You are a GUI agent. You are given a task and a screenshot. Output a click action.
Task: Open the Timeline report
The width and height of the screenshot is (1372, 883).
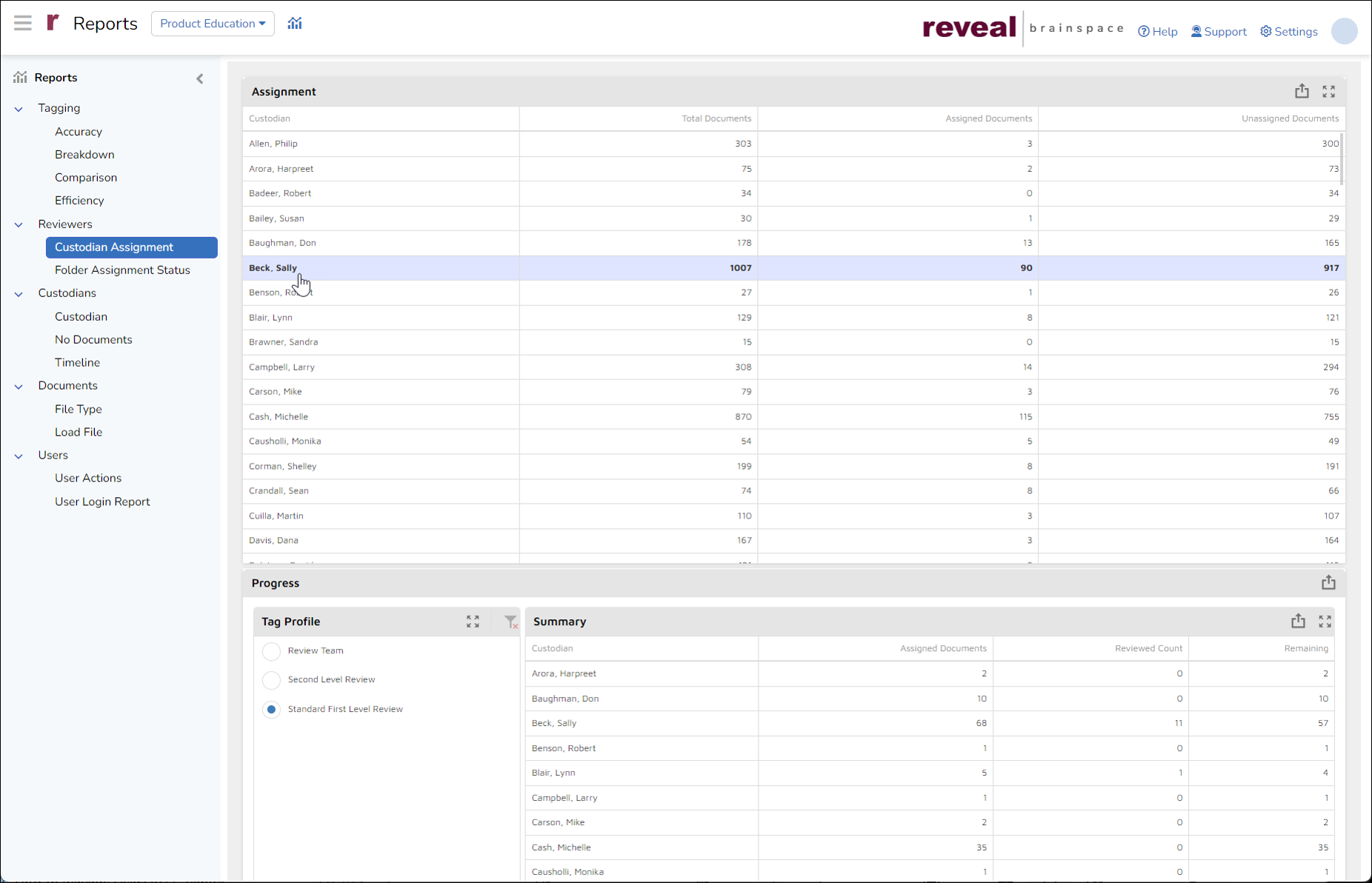(77, 362)
